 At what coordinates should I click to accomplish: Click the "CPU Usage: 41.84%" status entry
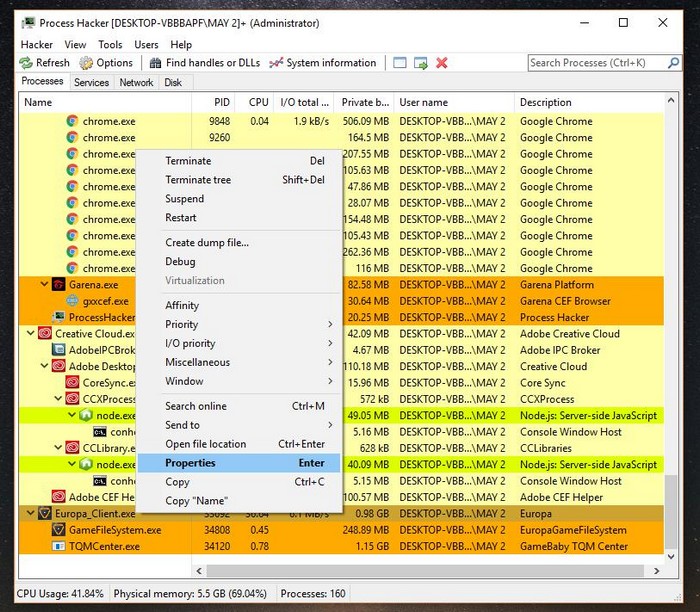[x=60, y=594]
